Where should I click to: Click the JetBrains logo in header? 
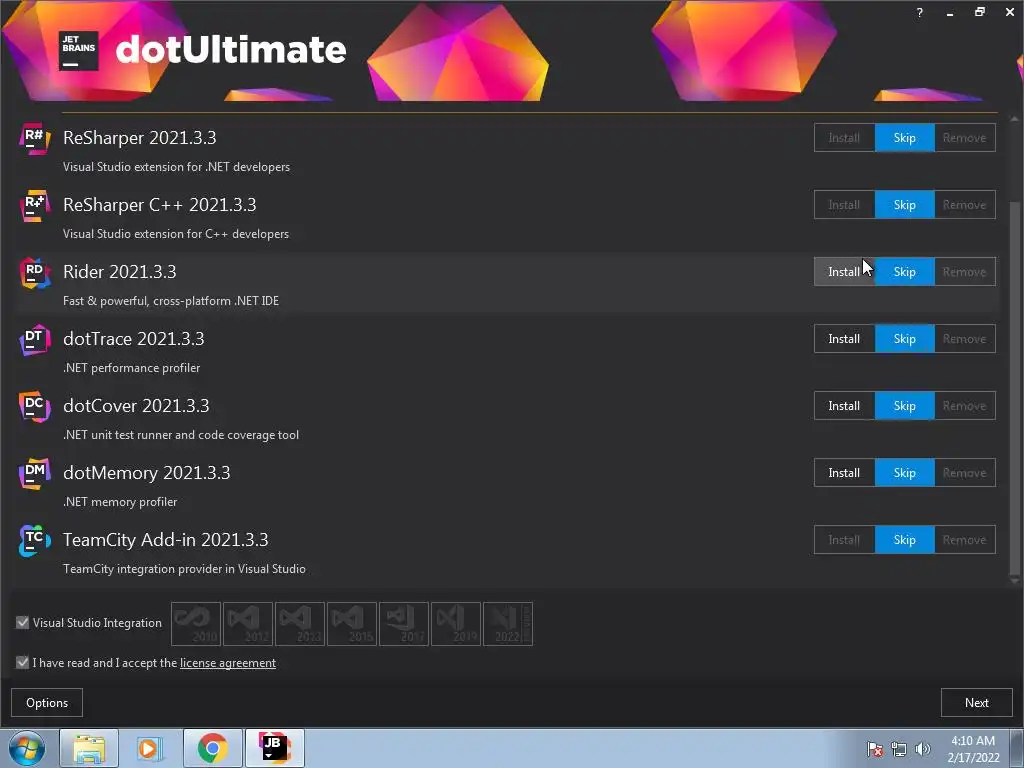pyautogui.click(x=78, y=50)
